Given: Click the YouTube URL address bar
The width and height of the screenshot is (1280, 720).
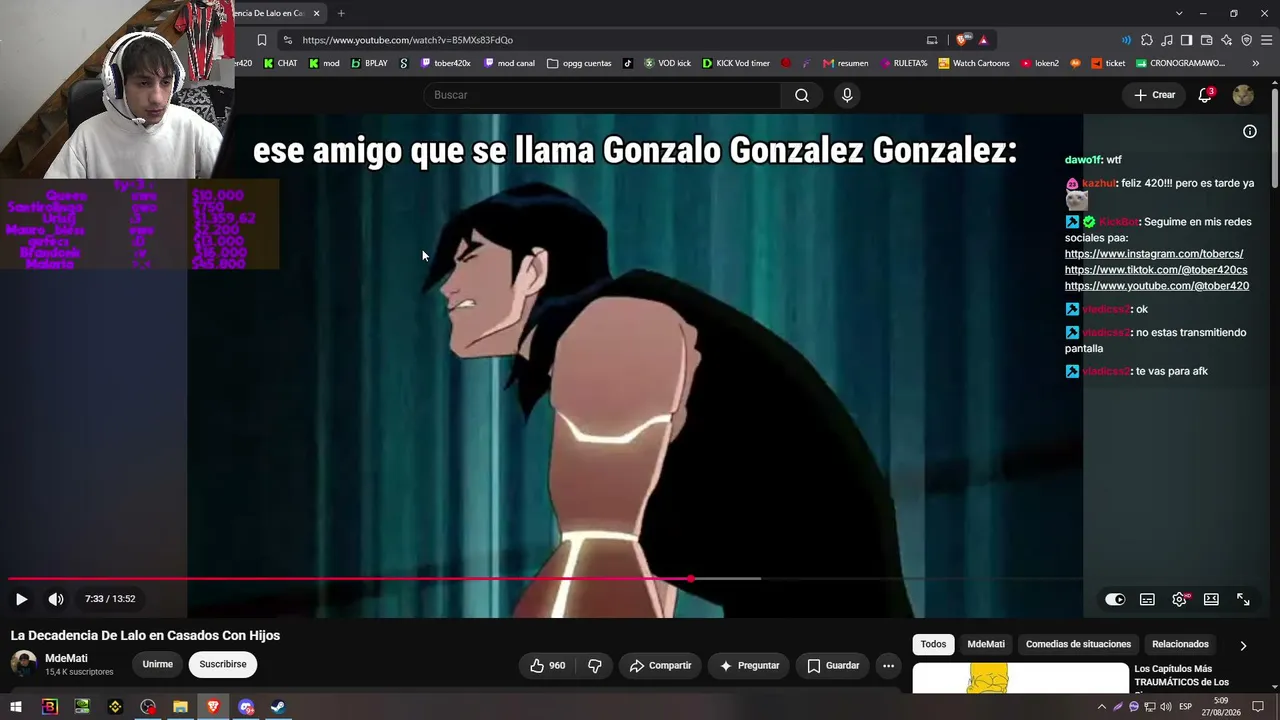Looking at the screenshot, I should pyautogui.click(x=600, y=40).
